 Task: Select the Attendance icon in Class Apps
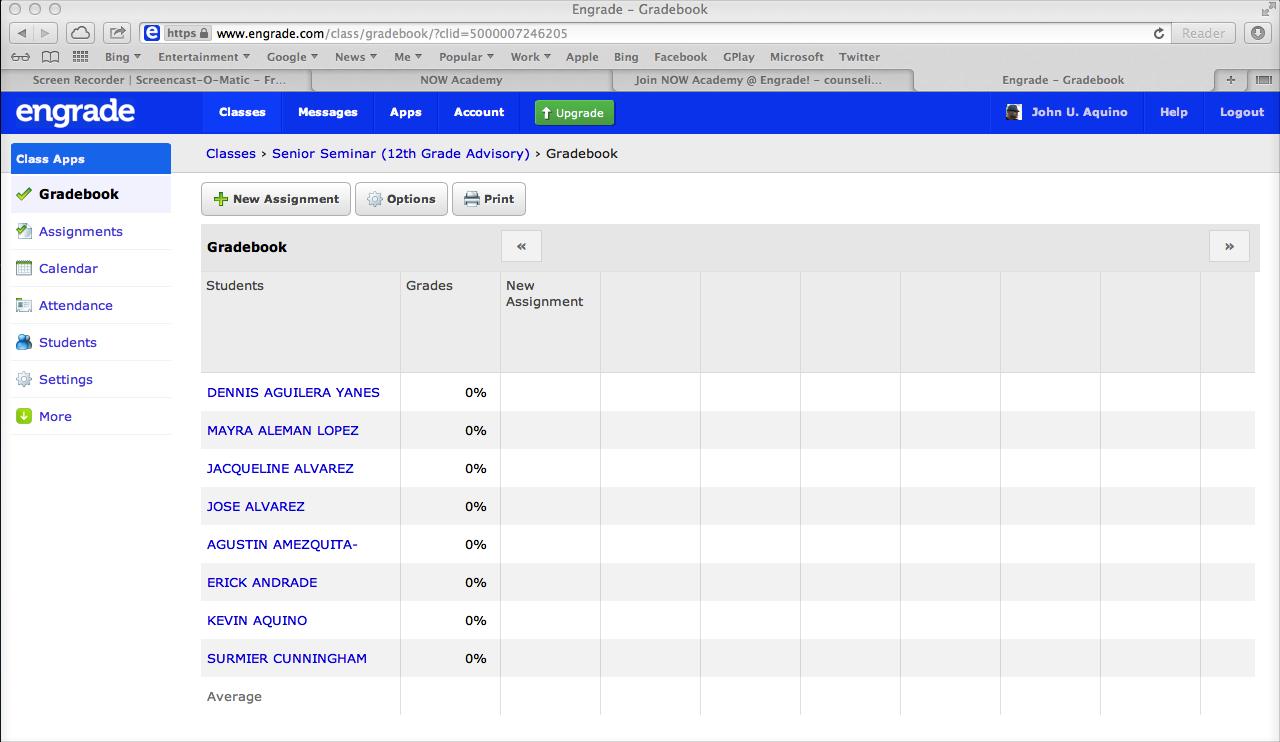22,305
